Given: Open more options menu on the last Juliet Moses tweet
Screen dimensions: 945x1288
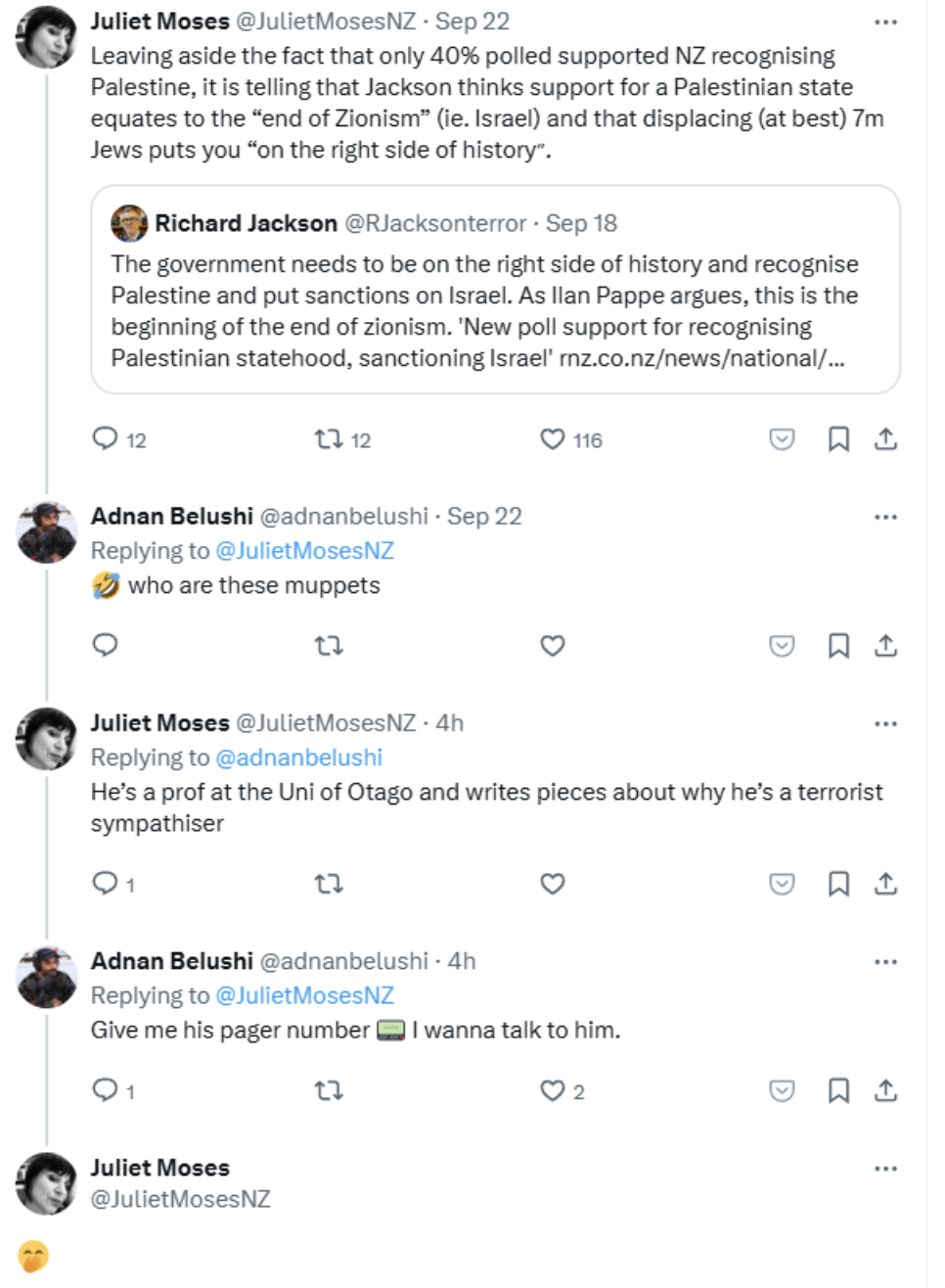Looking at the screenshot, I should [x=885, y=1169].
